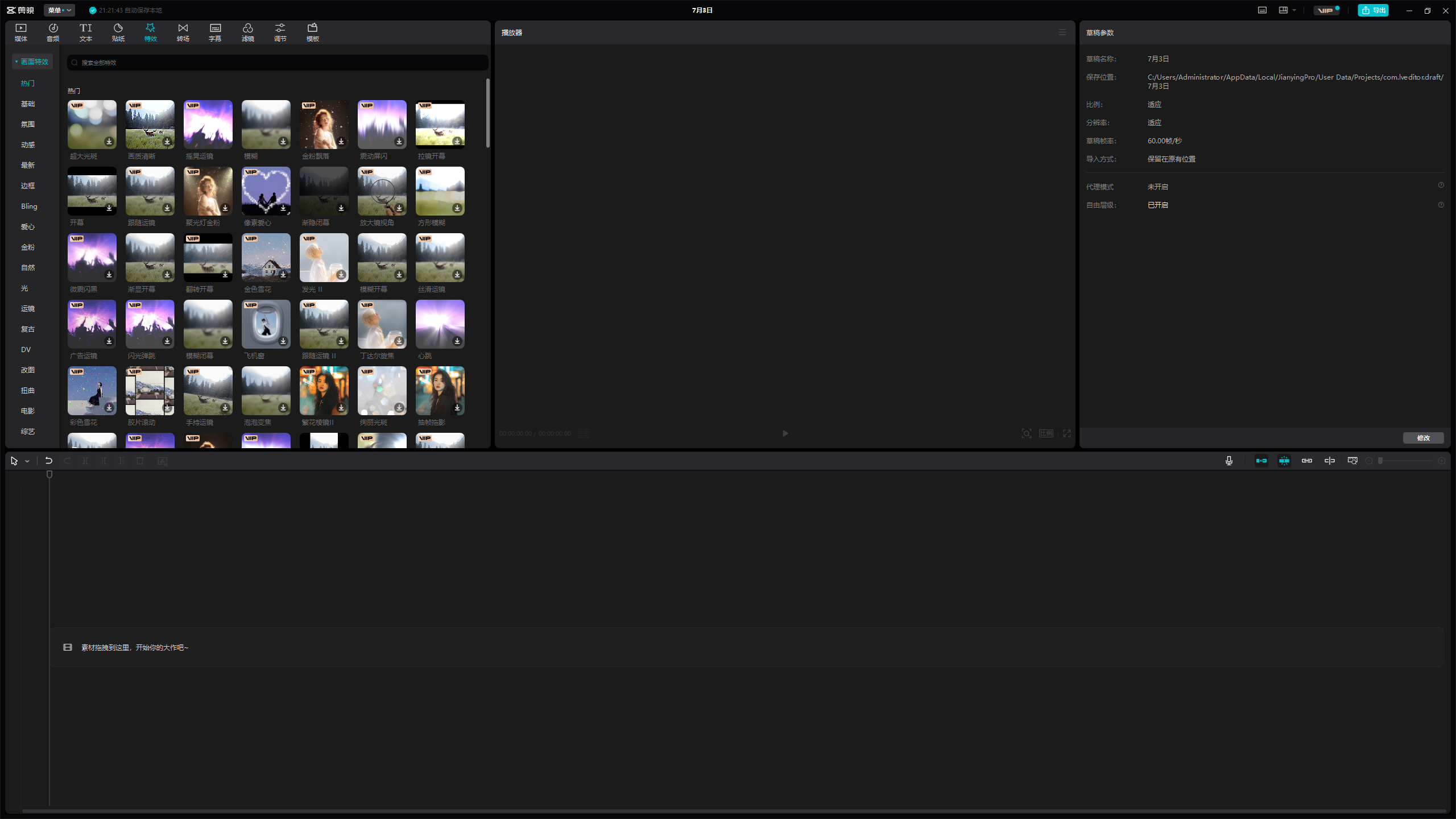This screenshot has height=819, width=1456.
Task: Click the voice recording microphone icon
Action: click(1228, 461)
